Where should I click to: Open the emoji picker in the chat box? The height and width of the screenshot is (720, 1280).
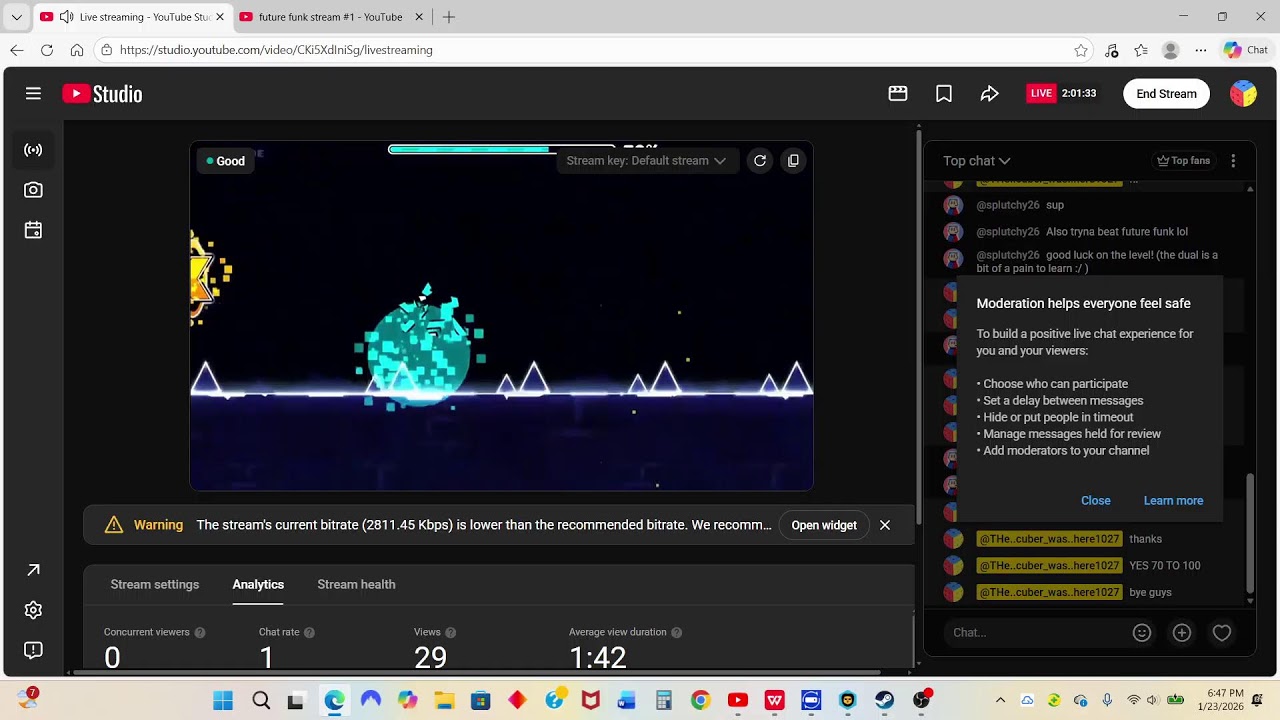(1142, 632)
